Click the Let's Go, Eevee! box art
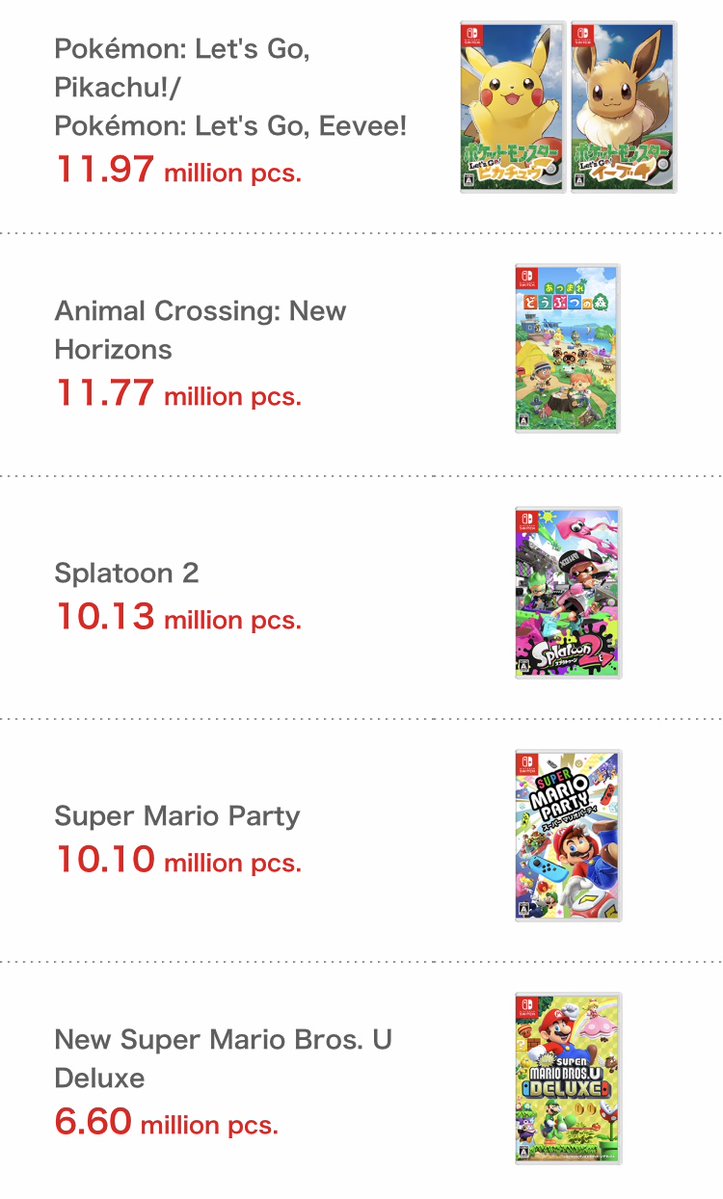This screenshot has height=1199, width=723. point(623,107)
